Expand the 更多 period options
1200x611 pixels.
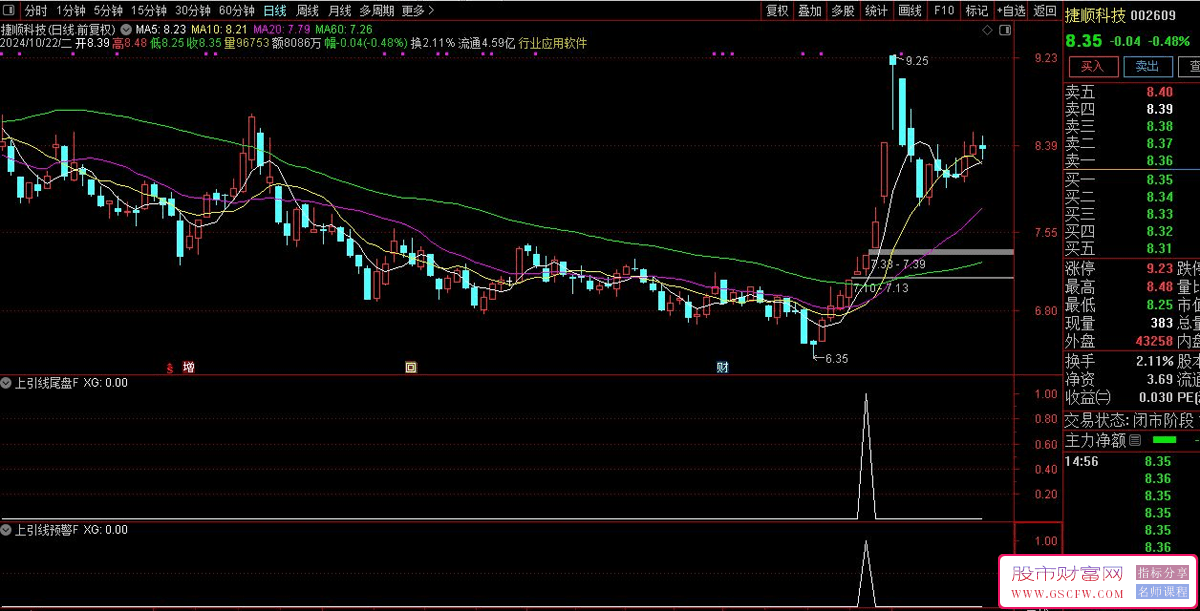418,11
